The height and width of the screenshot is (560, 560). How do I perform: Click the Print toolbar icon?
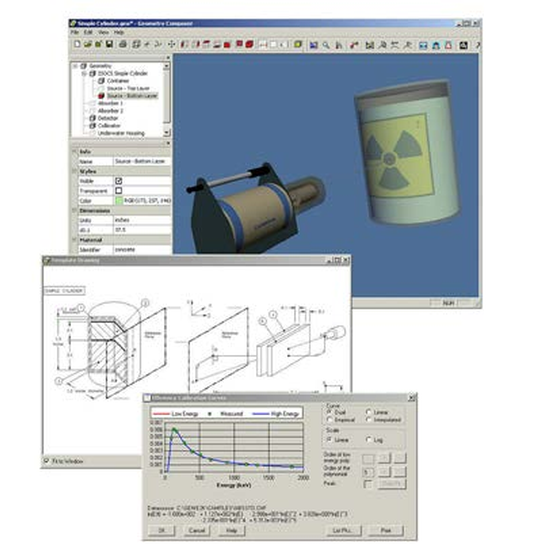click(x=122, y=44)
